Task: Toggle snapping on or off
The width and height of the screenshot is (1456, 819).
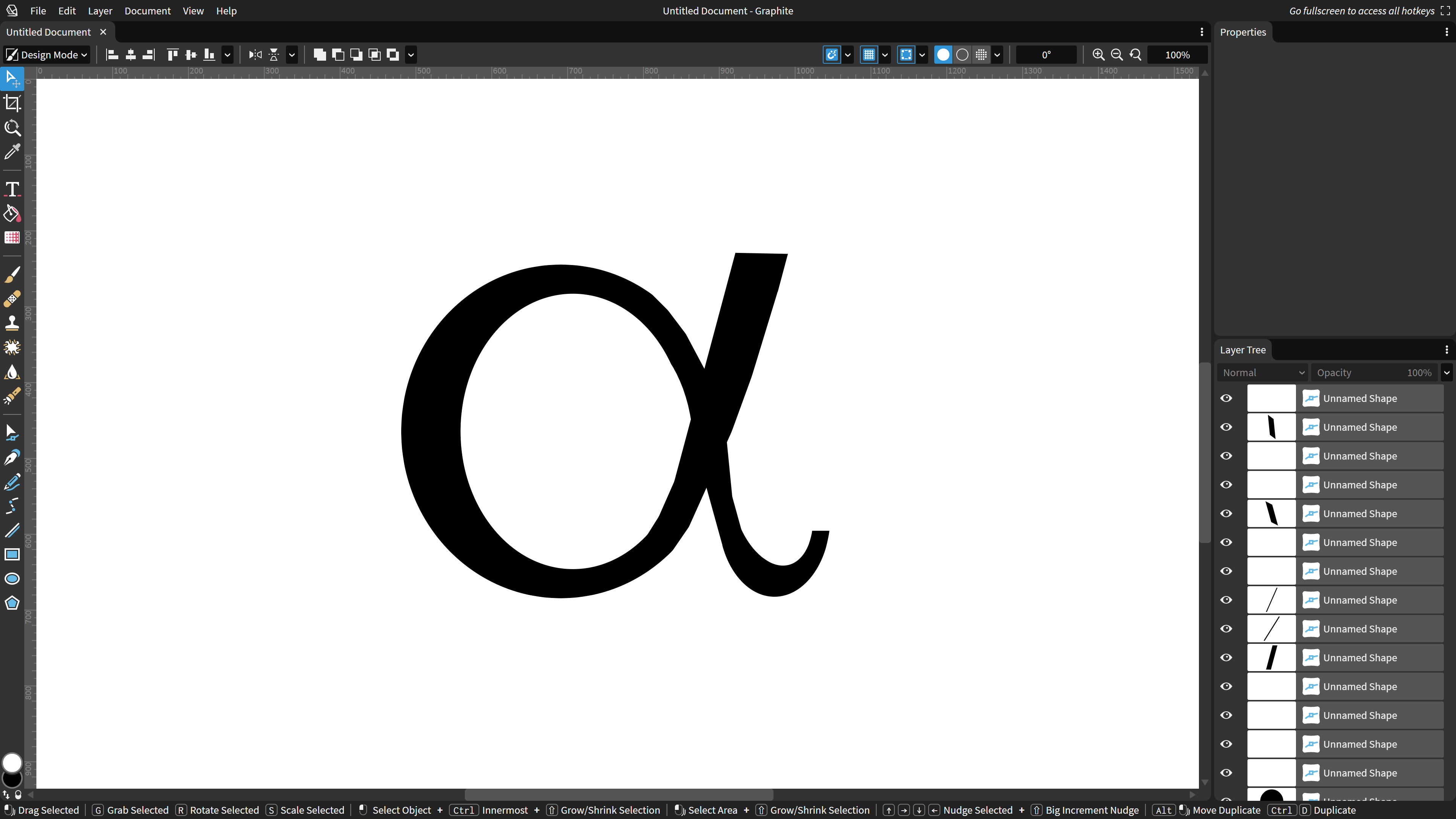Action: point(832,55)
